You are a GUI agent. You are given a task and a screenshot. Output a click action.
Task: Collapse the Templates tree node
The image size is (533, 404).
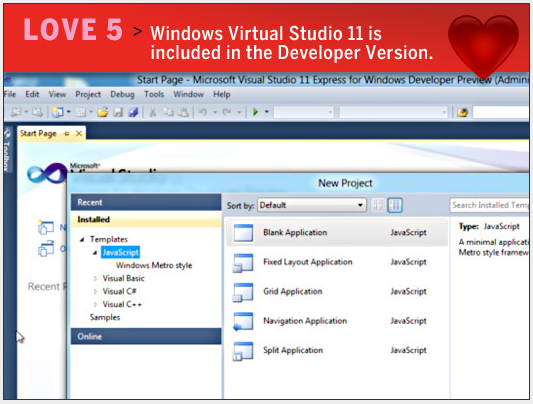point(82,240)
